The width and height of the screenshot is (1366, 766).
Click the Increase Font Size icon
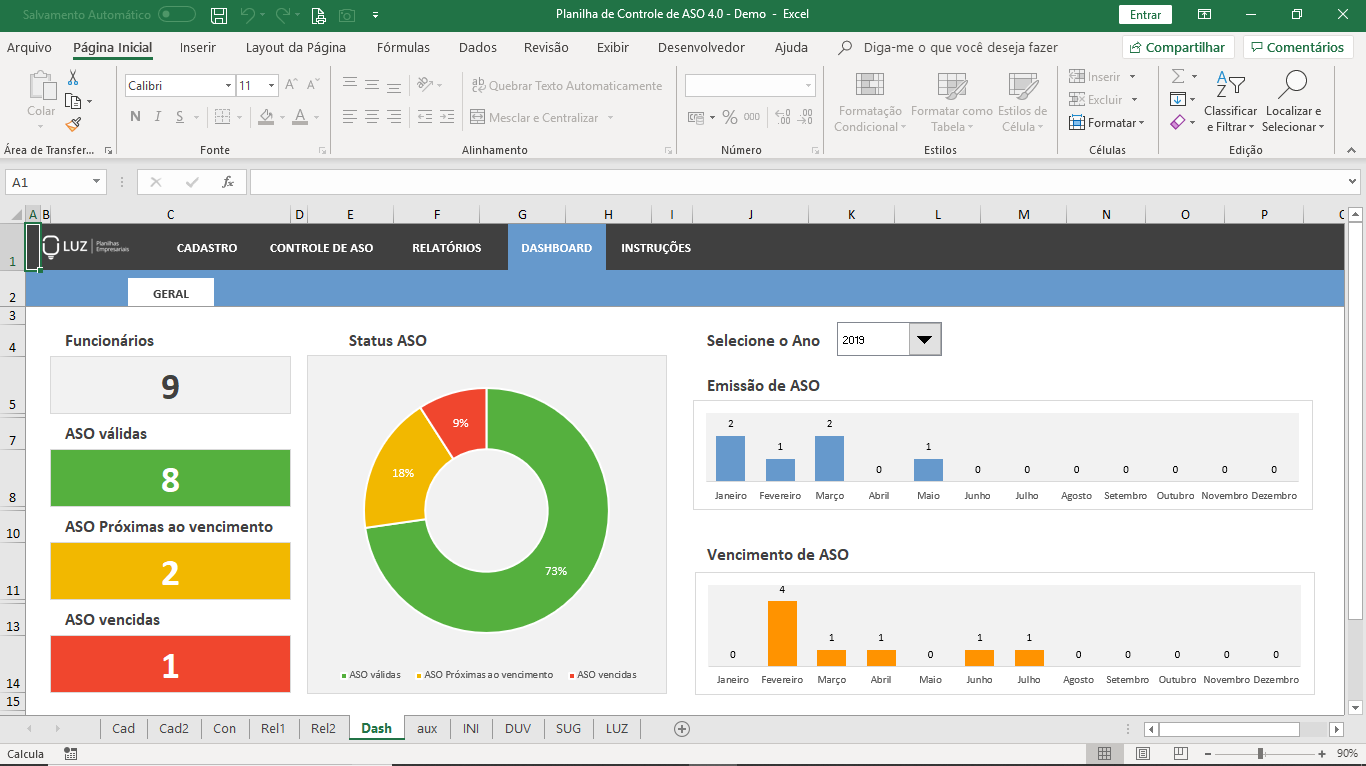pos(291,86)
